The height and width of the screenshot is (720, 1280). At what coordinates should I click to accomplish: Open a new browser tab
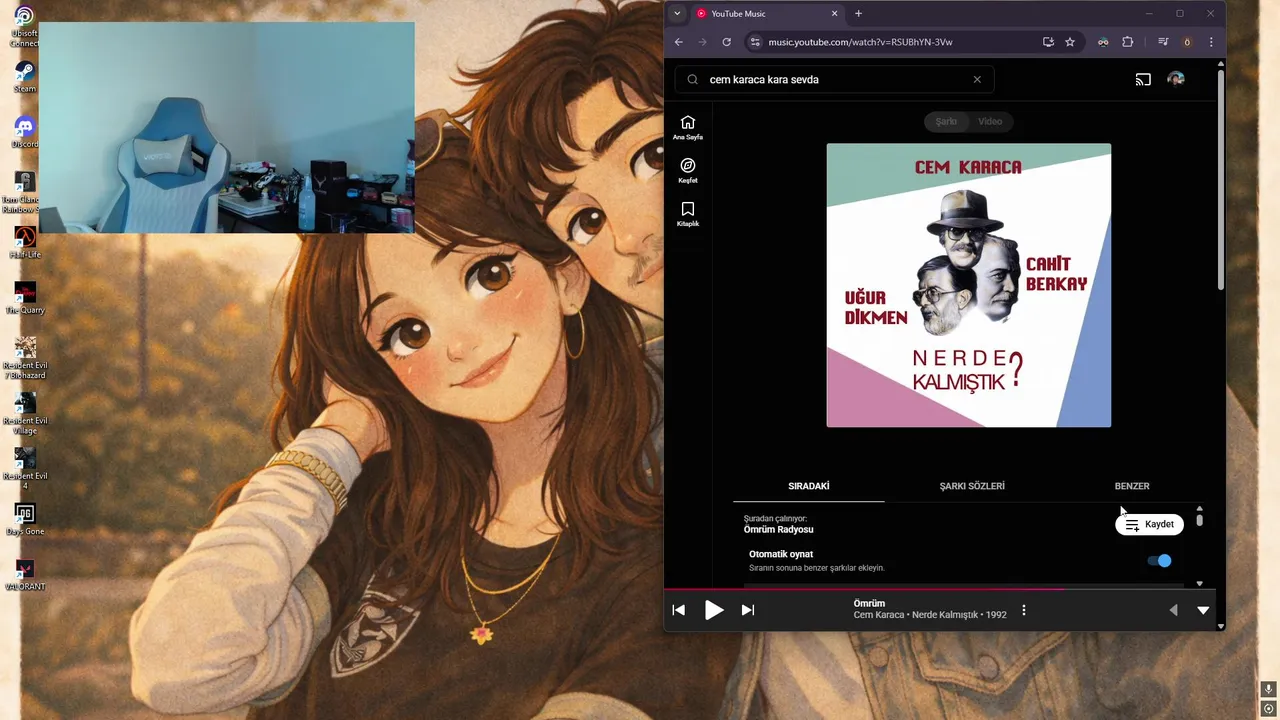pyautogui.click(x=858, y=14)
